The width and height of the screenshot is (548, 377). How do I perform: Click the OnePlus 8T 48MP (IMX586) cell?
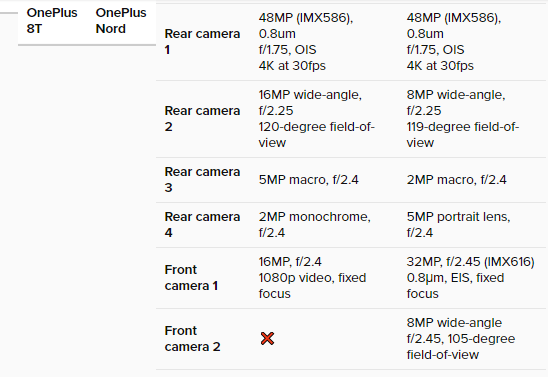click(x=306, y=42)
